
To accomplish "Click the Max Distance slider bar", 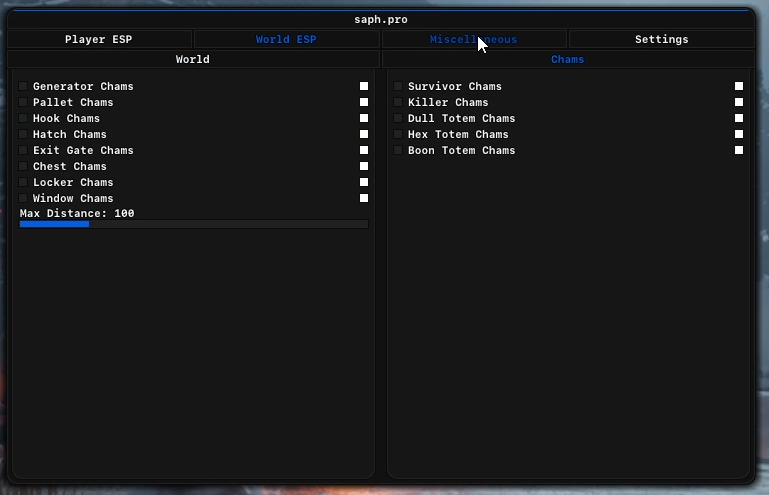I will (194, 224).
